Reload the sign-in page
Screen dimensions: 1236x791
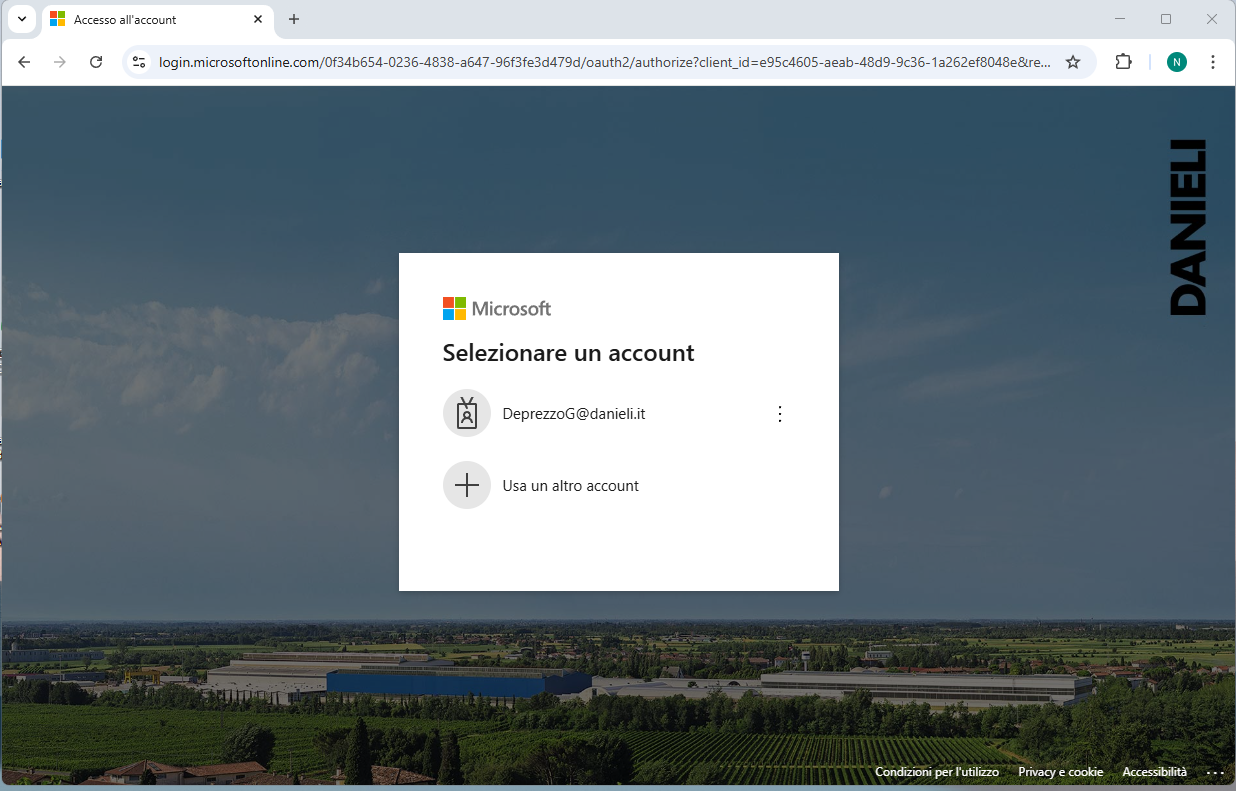[x=96, y=62]
